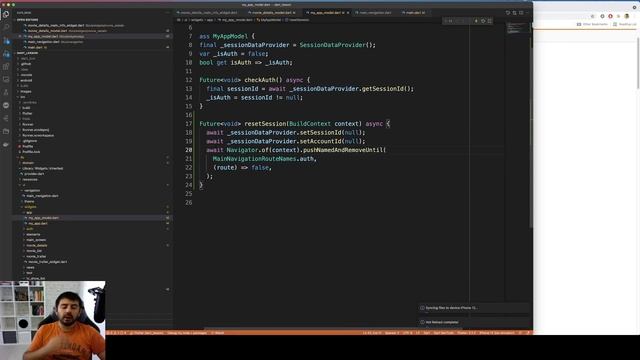Close the my_app_model.dart entry in Open Editors
Viewport: 640px width, 360px height.
coord(20,36)
